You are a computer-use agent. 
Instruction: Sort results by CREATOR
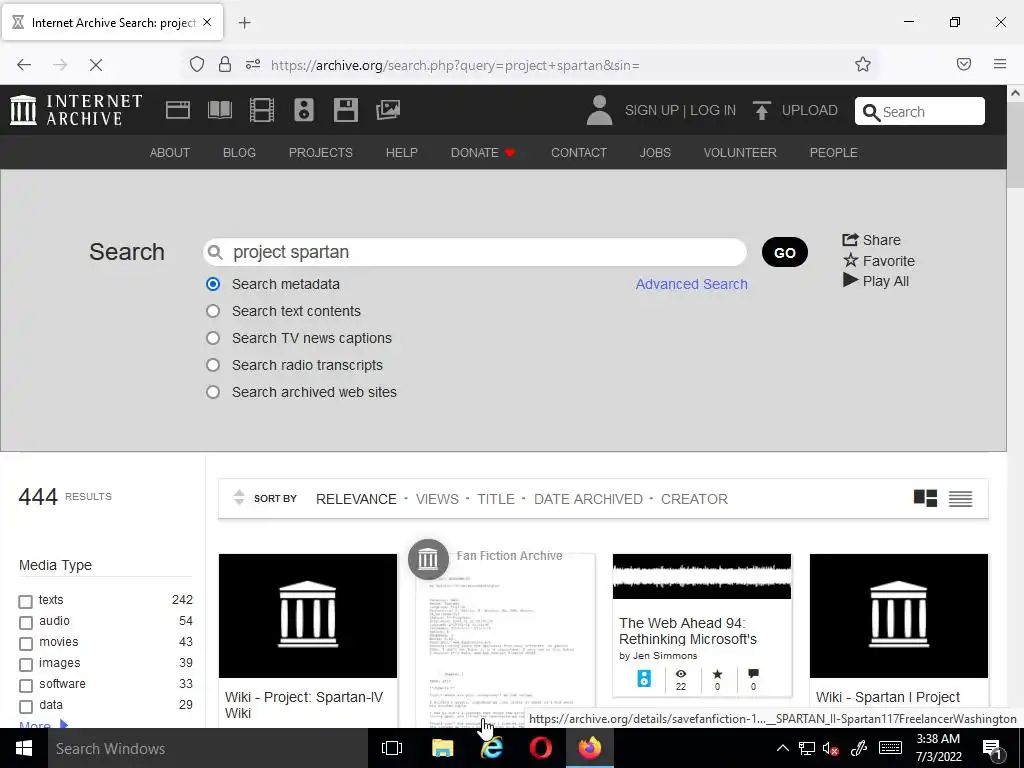[x=694, y=499]
